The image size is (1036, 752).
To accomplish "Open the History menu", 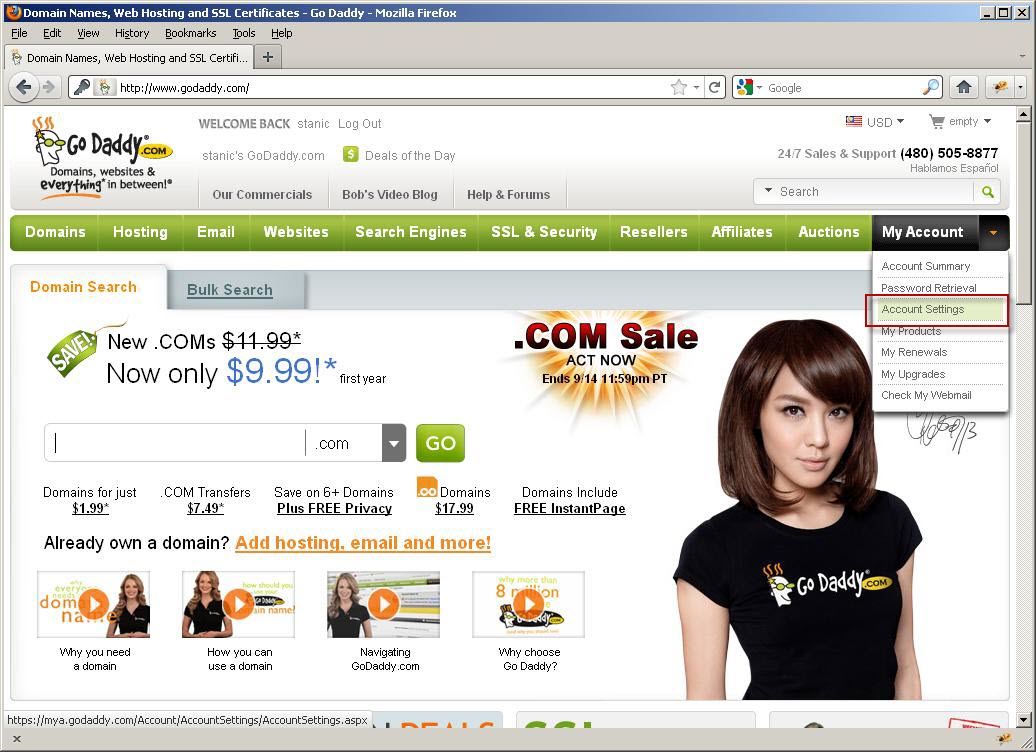I will 131,33.
